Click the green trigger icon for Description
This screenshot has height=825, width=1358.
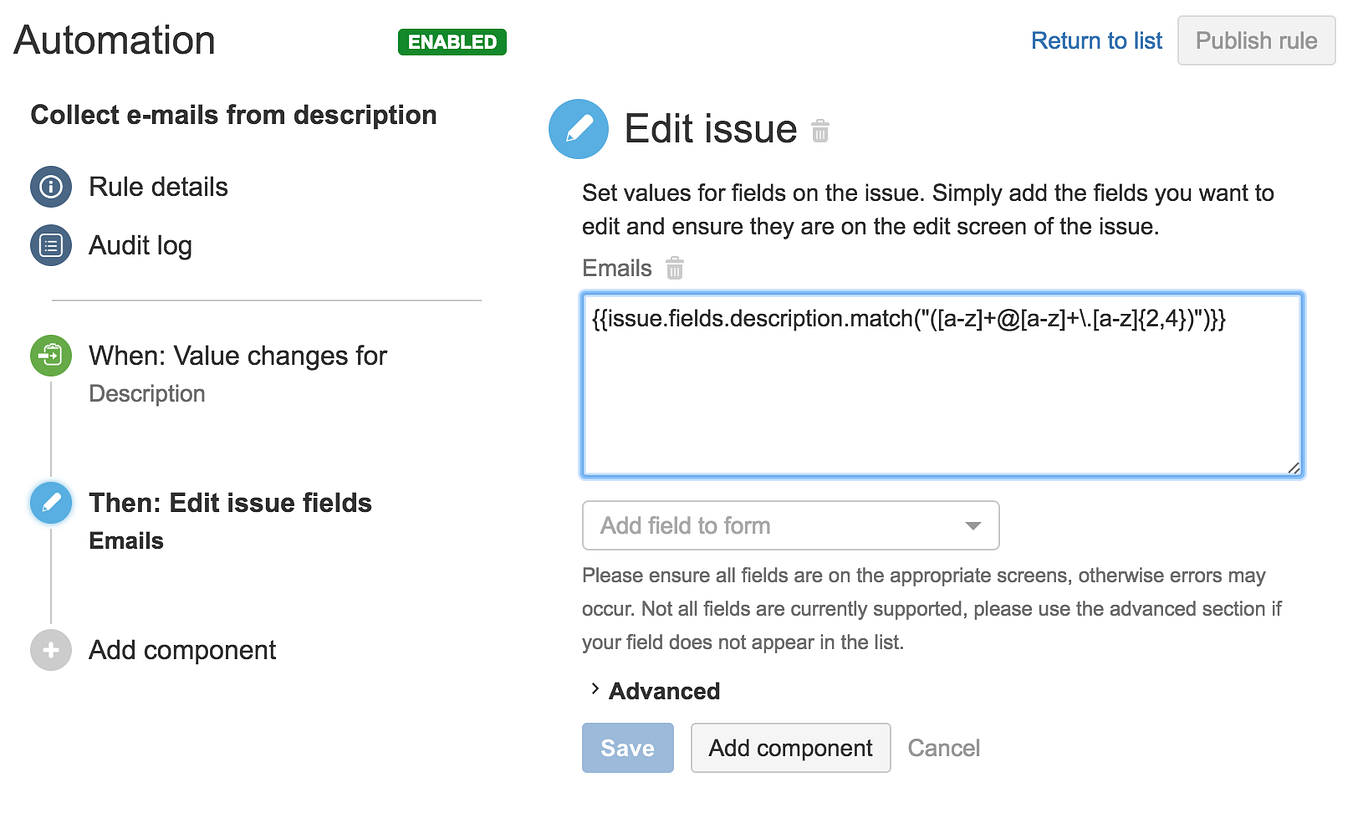pos(51,356)
